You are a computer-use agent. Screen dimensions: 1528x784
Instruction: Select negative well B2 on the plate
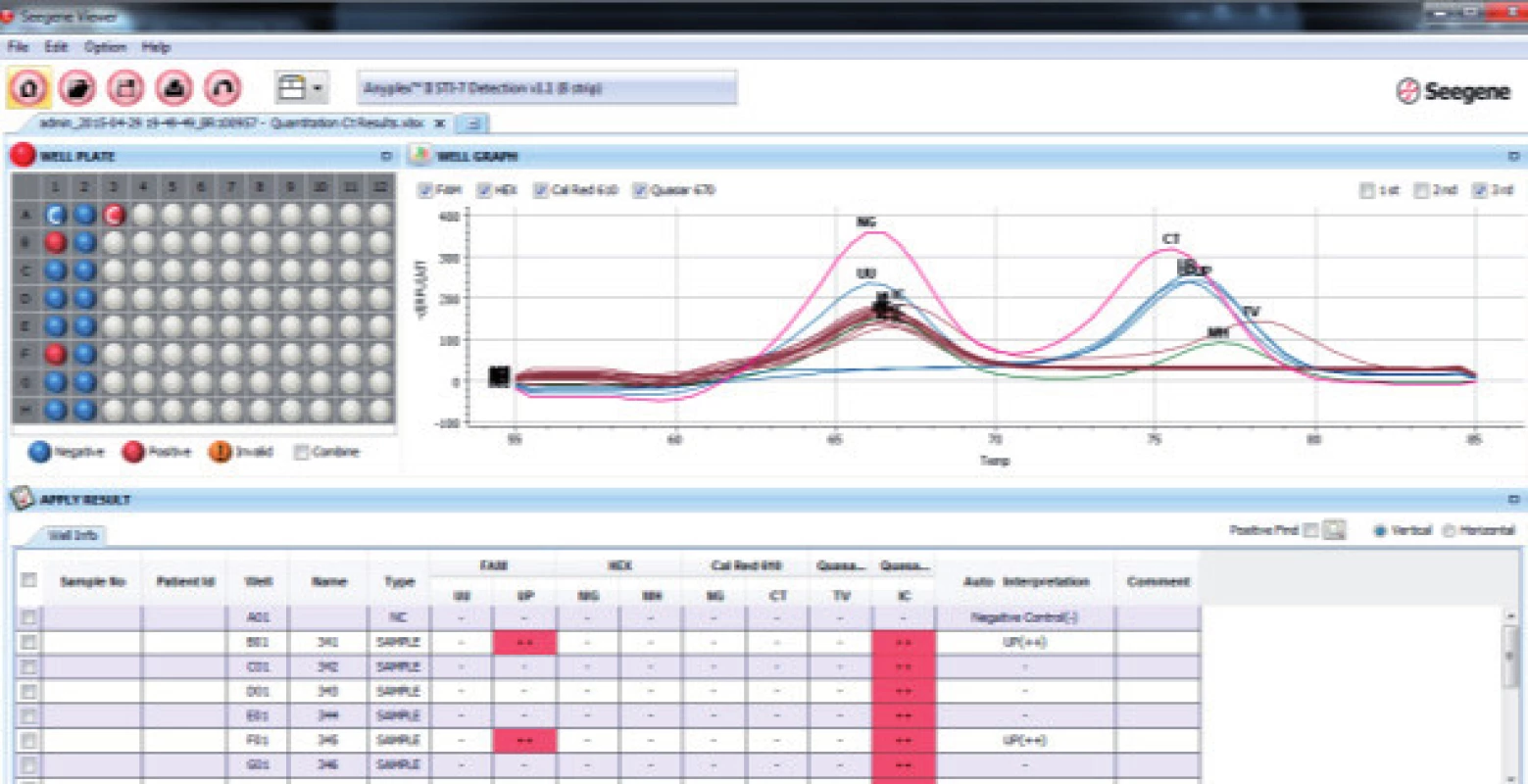85,242
